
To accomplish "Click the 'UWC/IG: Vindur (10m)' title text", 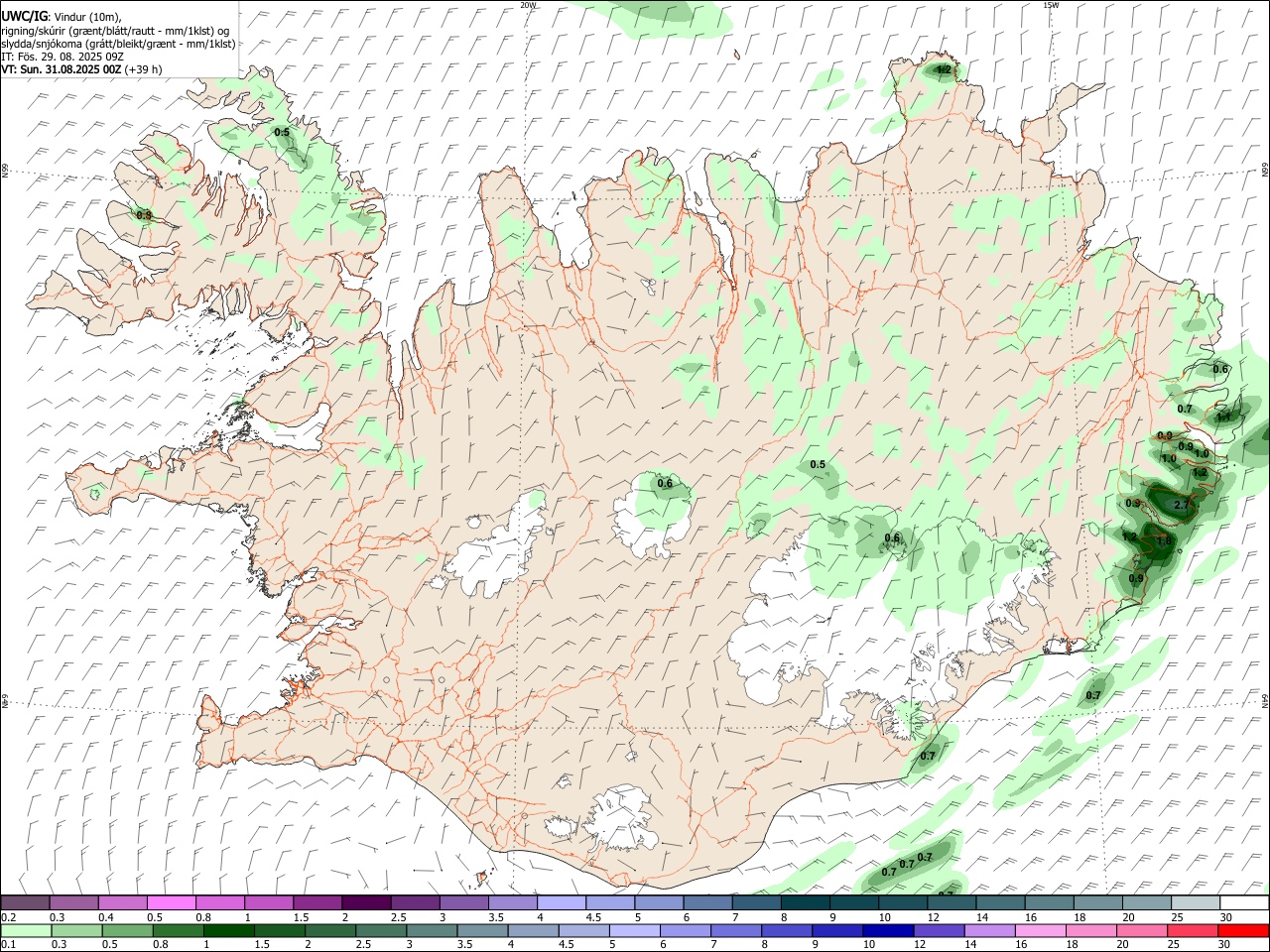I will pos(62,16).
